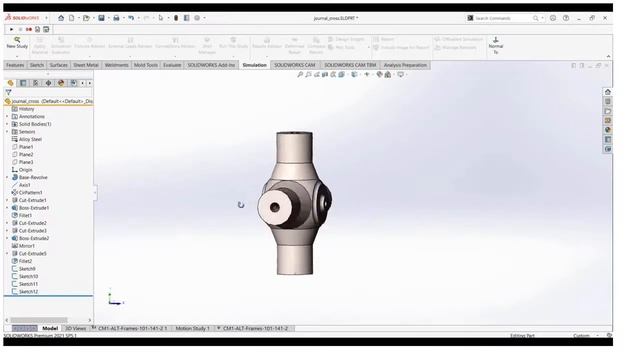Switch to the SOLIDWORKS CAM tab
Image resolution: width=640 pixels, height=360 pixels.
pos(295,65)
